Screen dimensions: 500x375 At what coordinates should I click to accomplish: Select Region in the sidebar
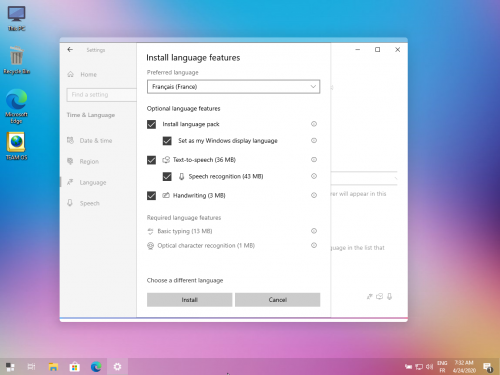coord(89,162)
